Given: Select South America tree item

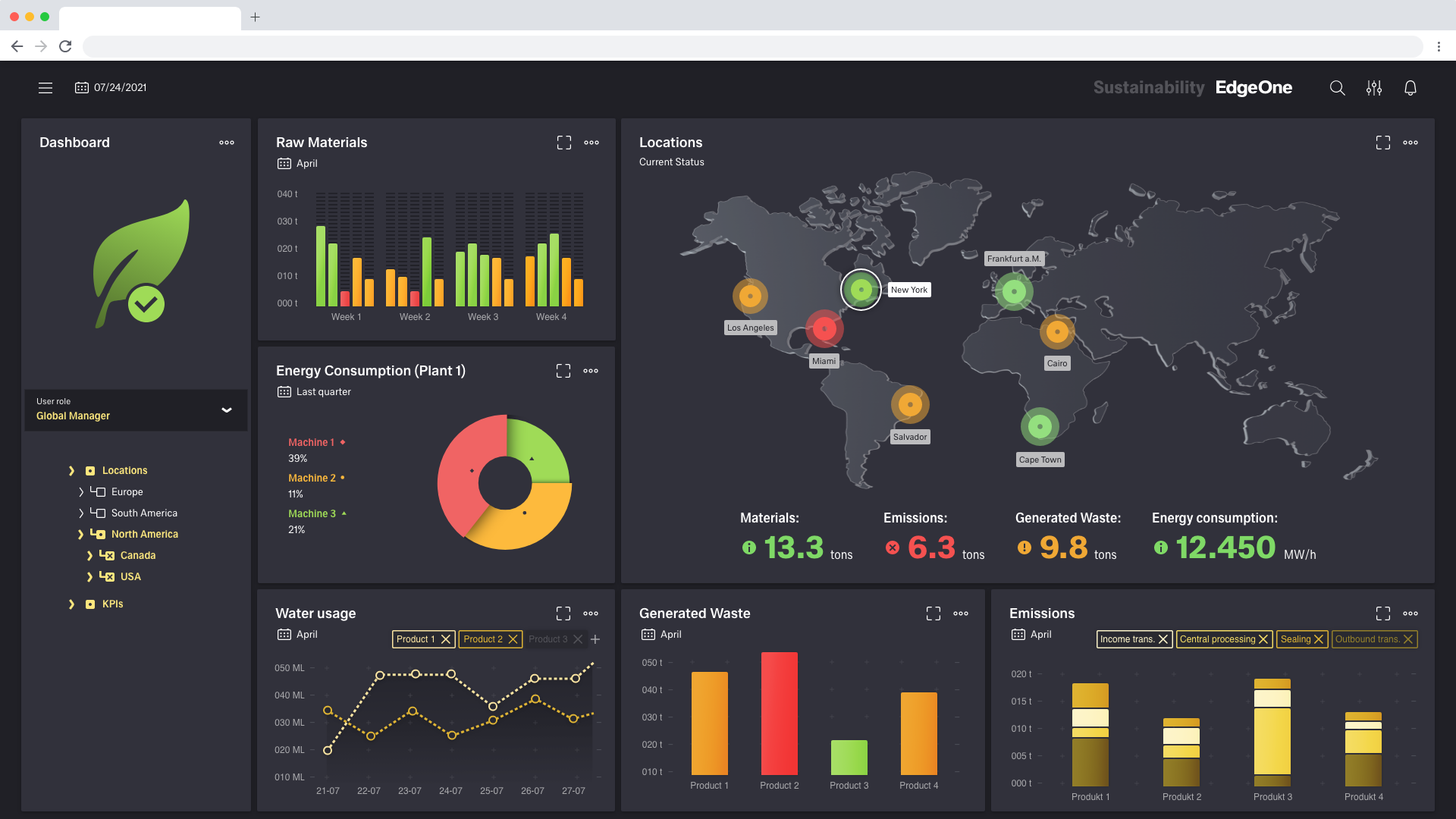Looking at the screenshot, I should pos(144,513).
